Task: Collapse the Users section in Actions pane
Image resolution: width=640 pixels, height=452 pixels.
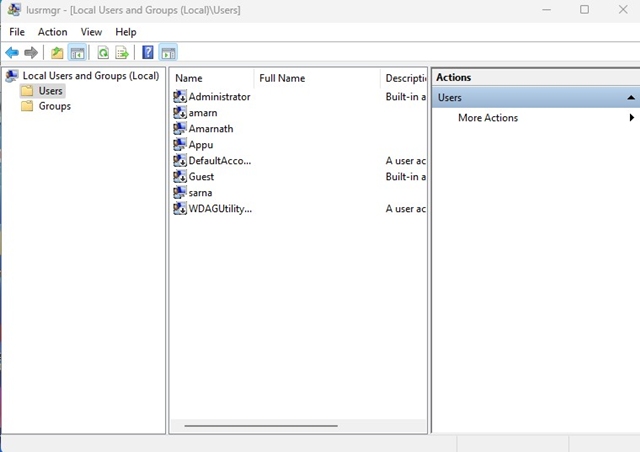Action: pos(631,98)
